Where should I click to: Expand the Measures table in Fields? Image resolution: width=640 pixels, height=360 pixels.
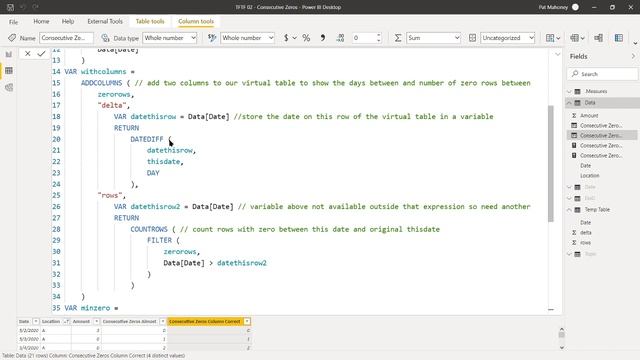coord(569,91)
